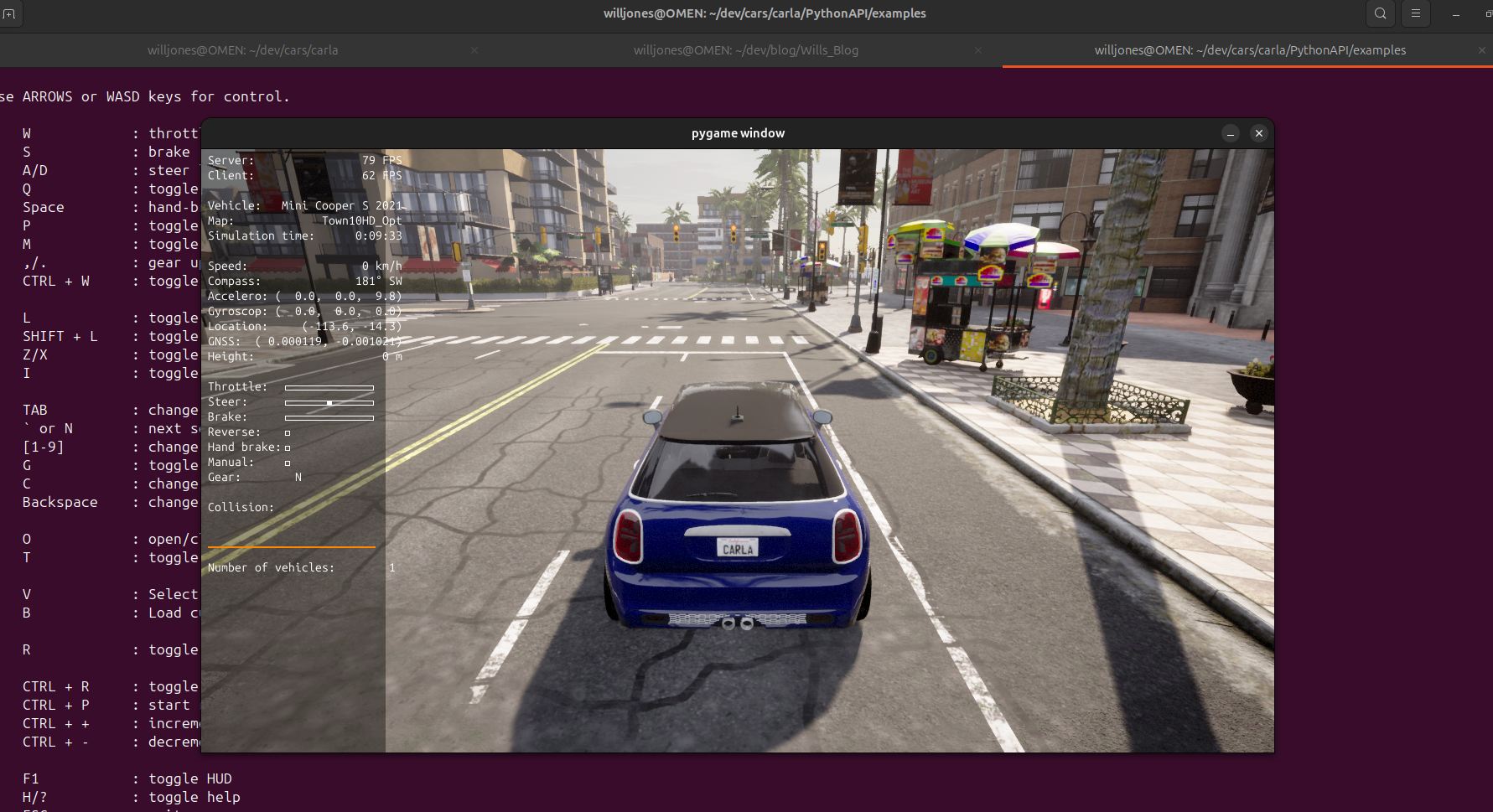Toggle the Reverse checkbox in the HUD
This screenshot has width=1493, height=812.
pos(288,433)
